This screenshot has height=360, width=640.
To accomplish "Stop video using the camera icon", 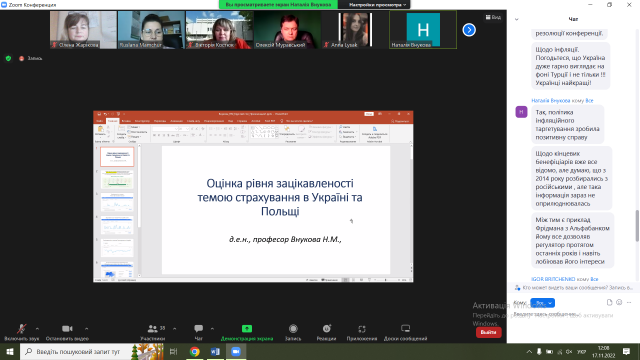I will click(x=67, y=329).
